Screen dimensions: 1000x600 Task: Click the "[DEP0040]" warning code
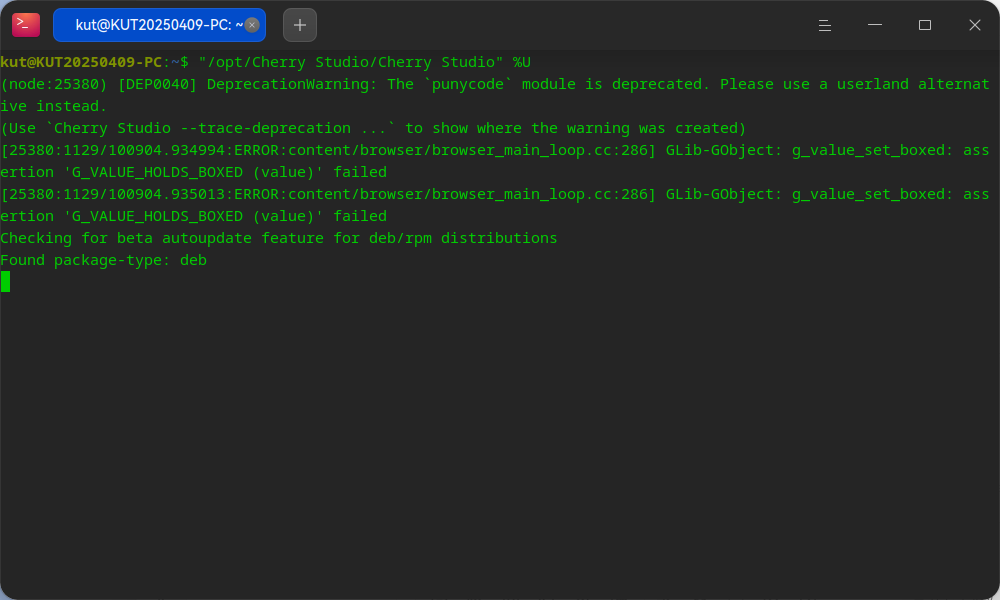coord(158,84)
